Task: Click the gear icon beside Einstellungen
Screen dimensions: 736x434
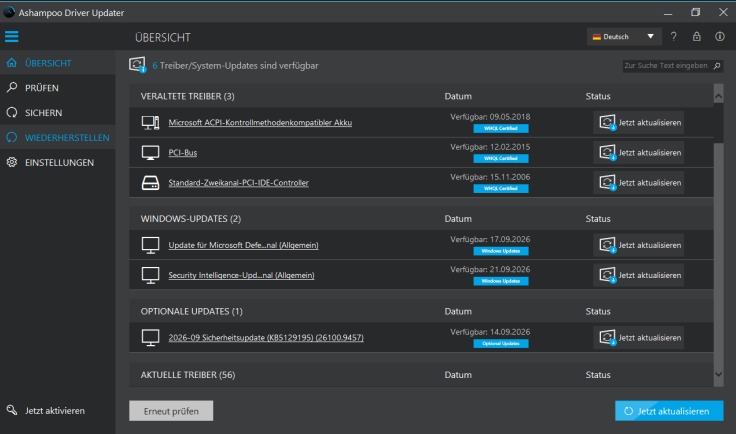Action: [12, 162]
